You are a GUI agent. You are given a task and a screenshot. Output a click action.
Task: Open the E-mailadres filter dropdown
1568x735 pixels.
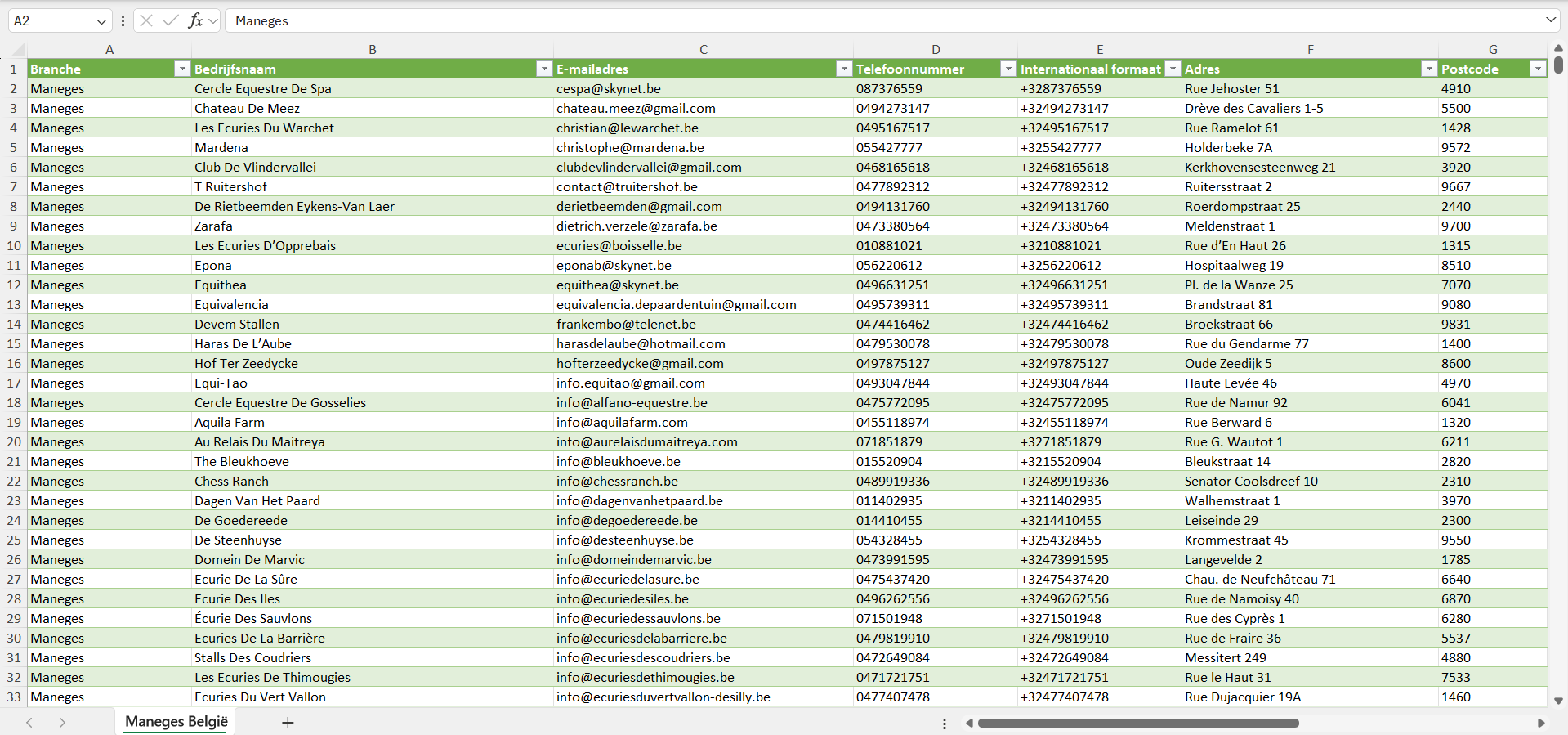(844, 69)
